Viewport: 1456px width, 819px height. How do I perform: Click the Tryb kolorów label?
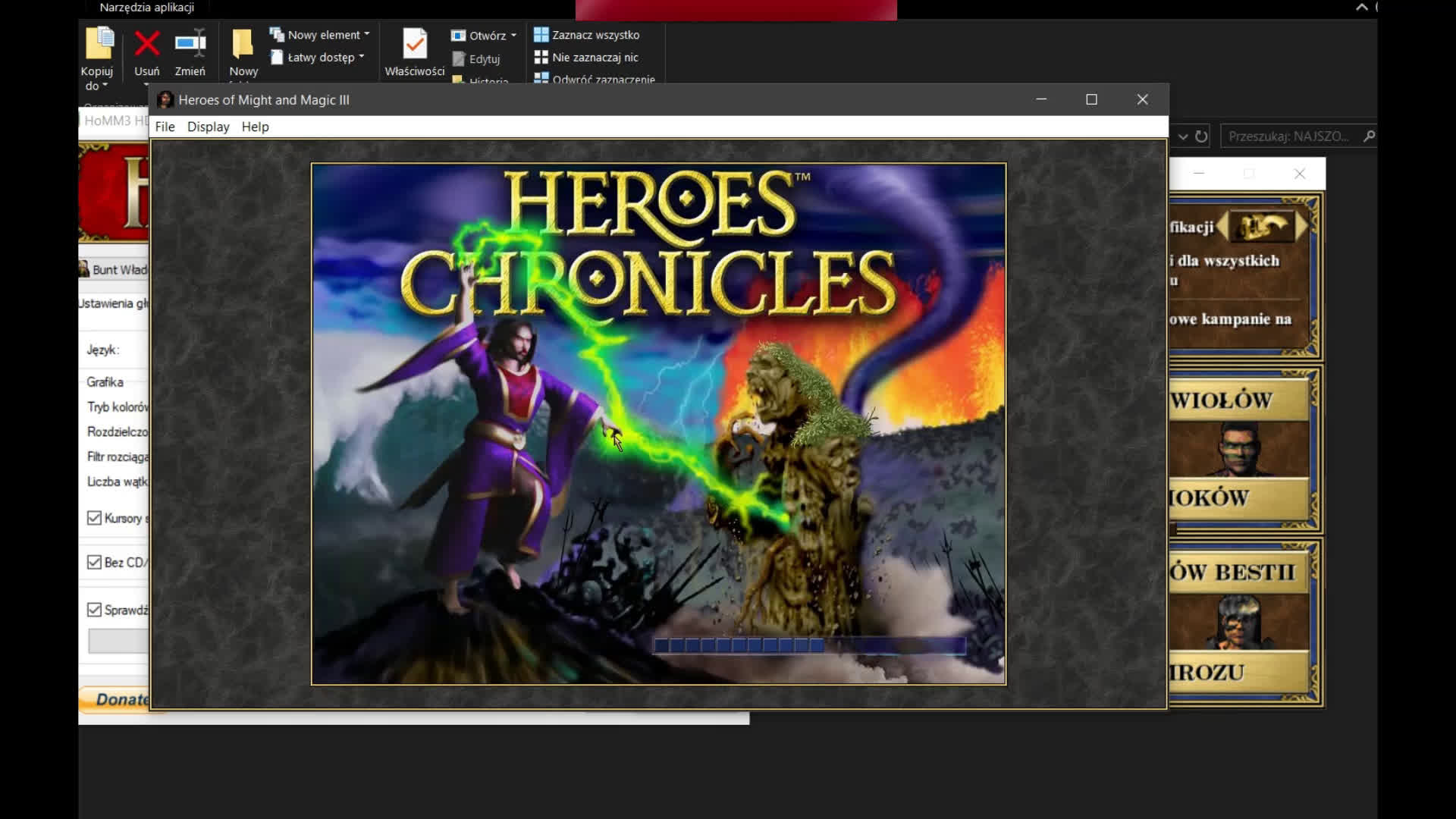(x=118, y=406)
